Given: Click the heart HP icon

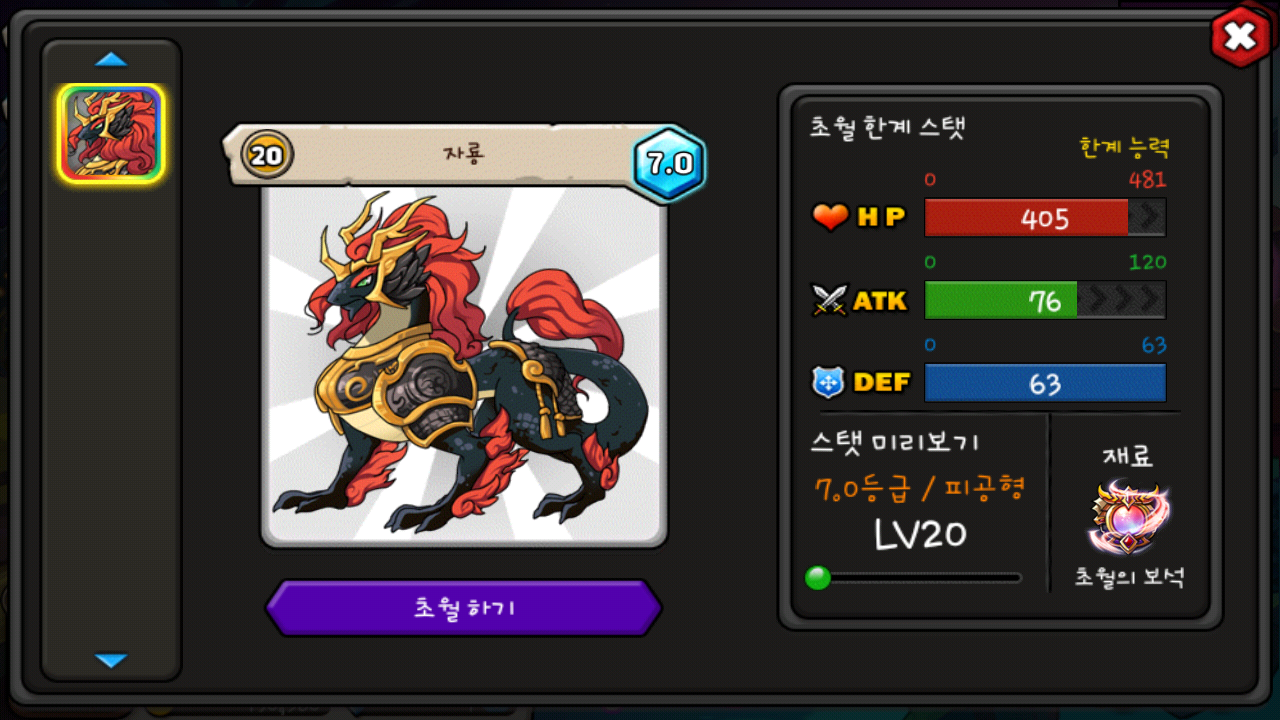Looking at the screenshot, I should [830, 217].
